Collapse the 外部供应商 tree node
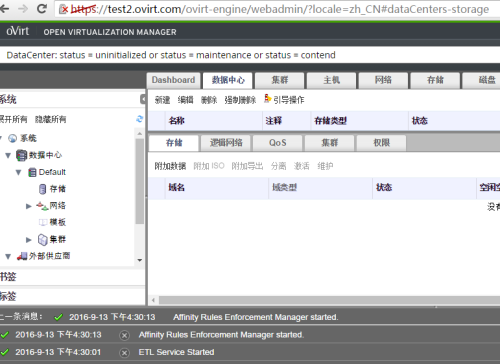The width and height of the screenshot is (500, 364). tap(8, 257)
